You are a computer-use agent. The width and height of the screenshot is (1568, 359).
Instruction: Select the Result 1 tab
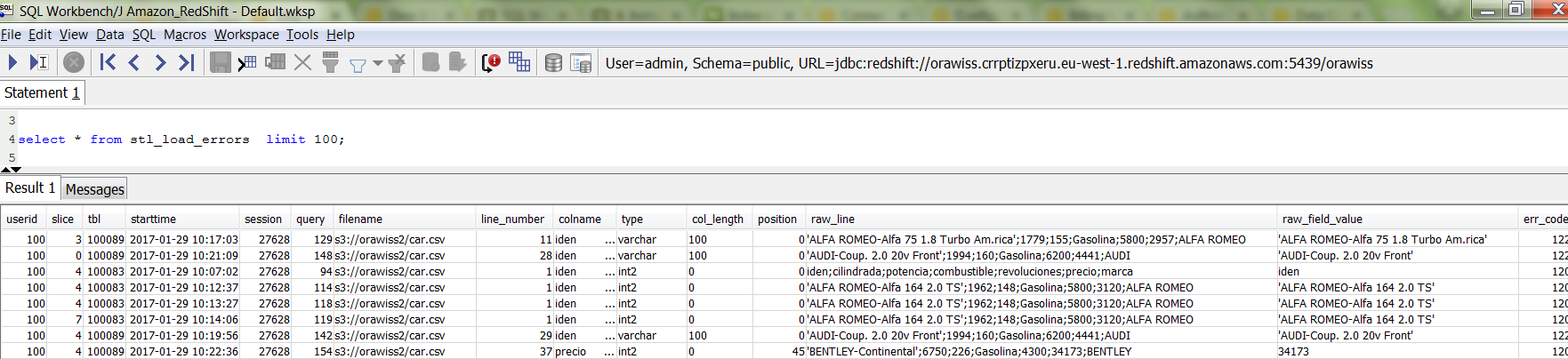tap(30, 187)
